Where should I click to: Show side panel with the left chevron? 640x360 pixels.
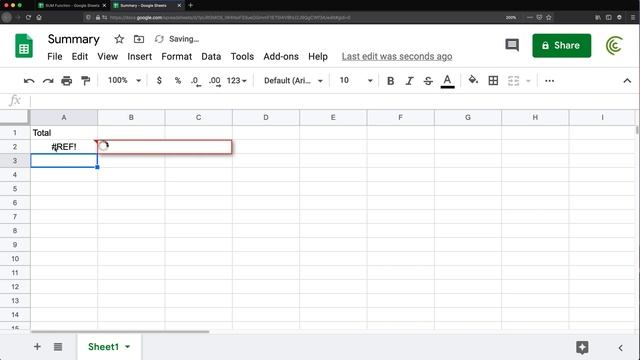point(620,348)
